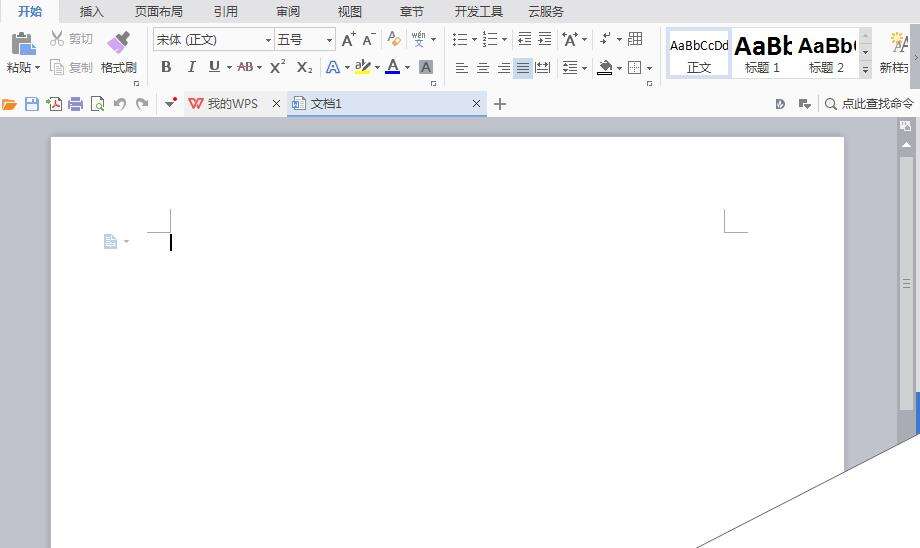Click the magnifier search commands icon
Screen dimensions: 920x548
pos(830,104)
